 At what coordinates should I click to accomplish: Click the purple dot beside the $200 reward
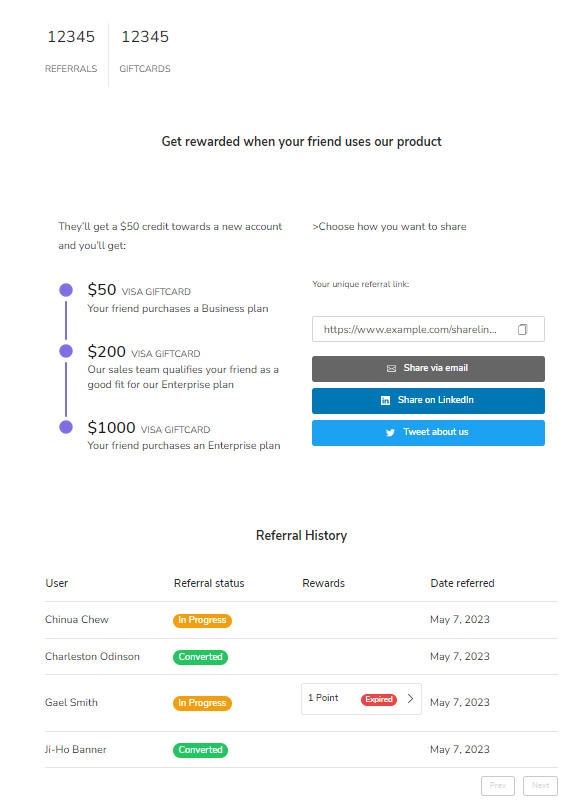tap(65, 353)
